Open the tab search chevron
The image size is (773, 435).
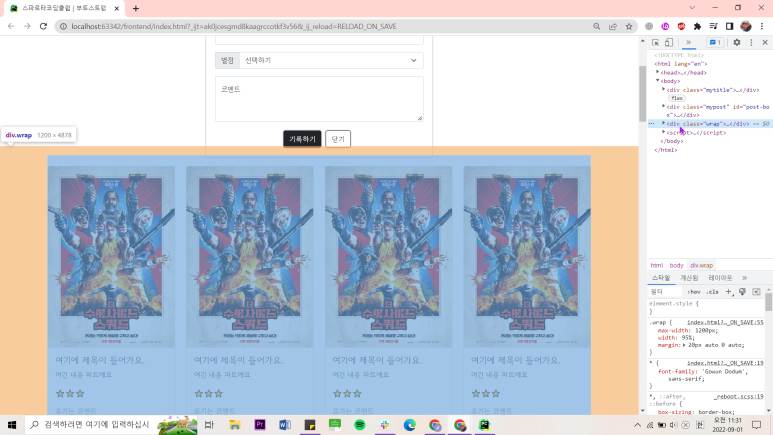[692, 8]
